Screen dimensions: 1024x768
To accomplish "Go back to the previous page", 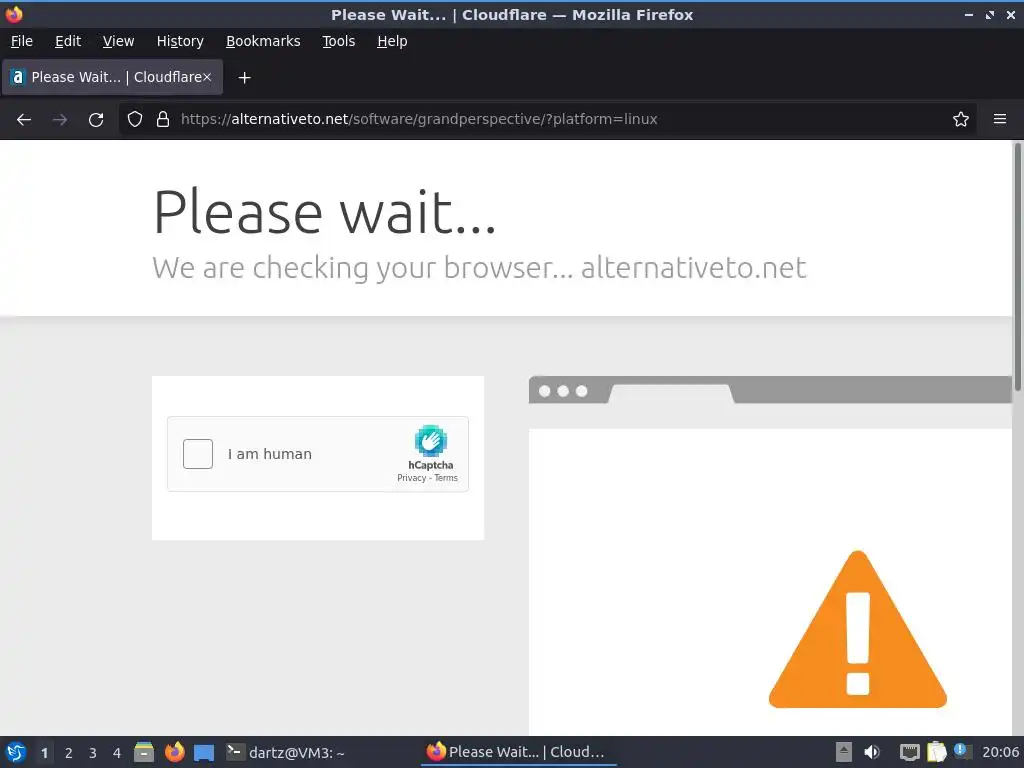I will point(24,120).
